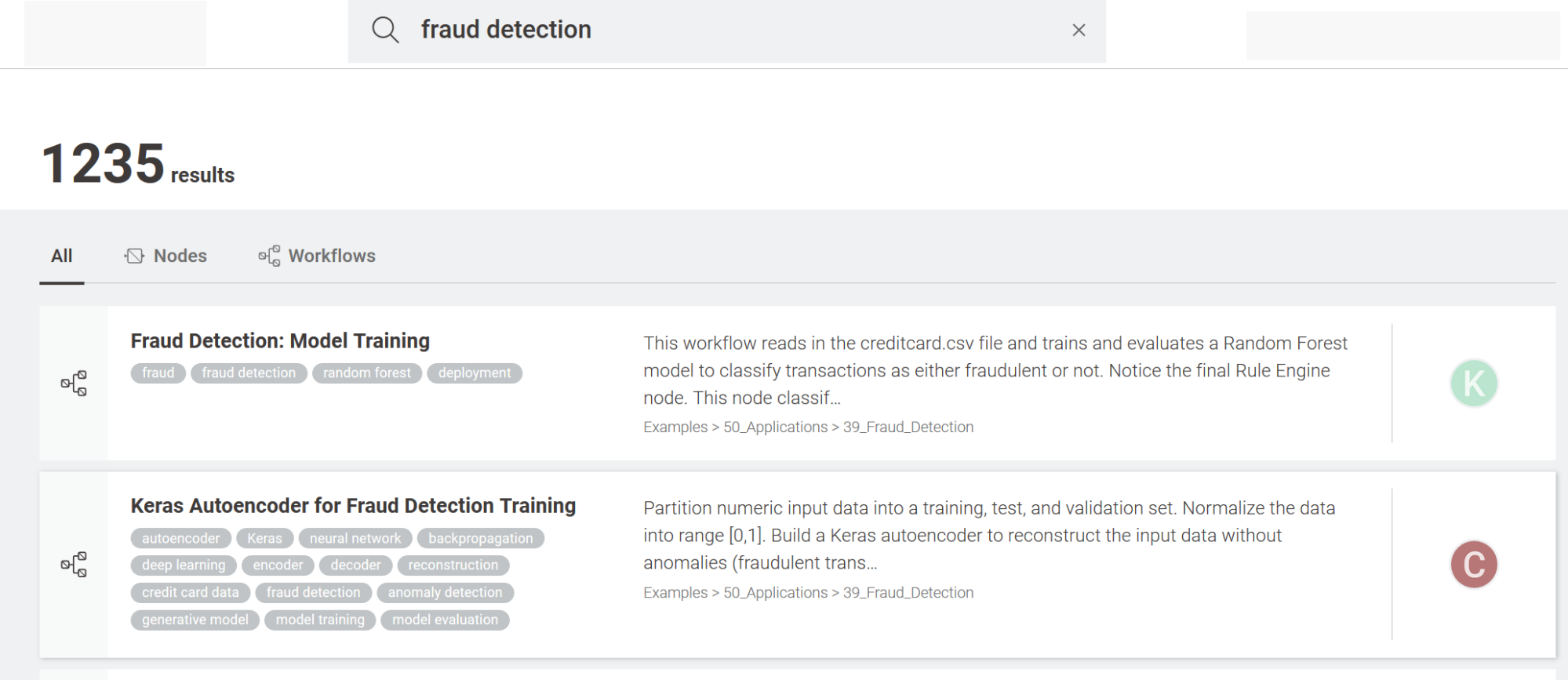Click the magnifying glass search icon
Screen dimensions: 1568x680
pos(385,30)
